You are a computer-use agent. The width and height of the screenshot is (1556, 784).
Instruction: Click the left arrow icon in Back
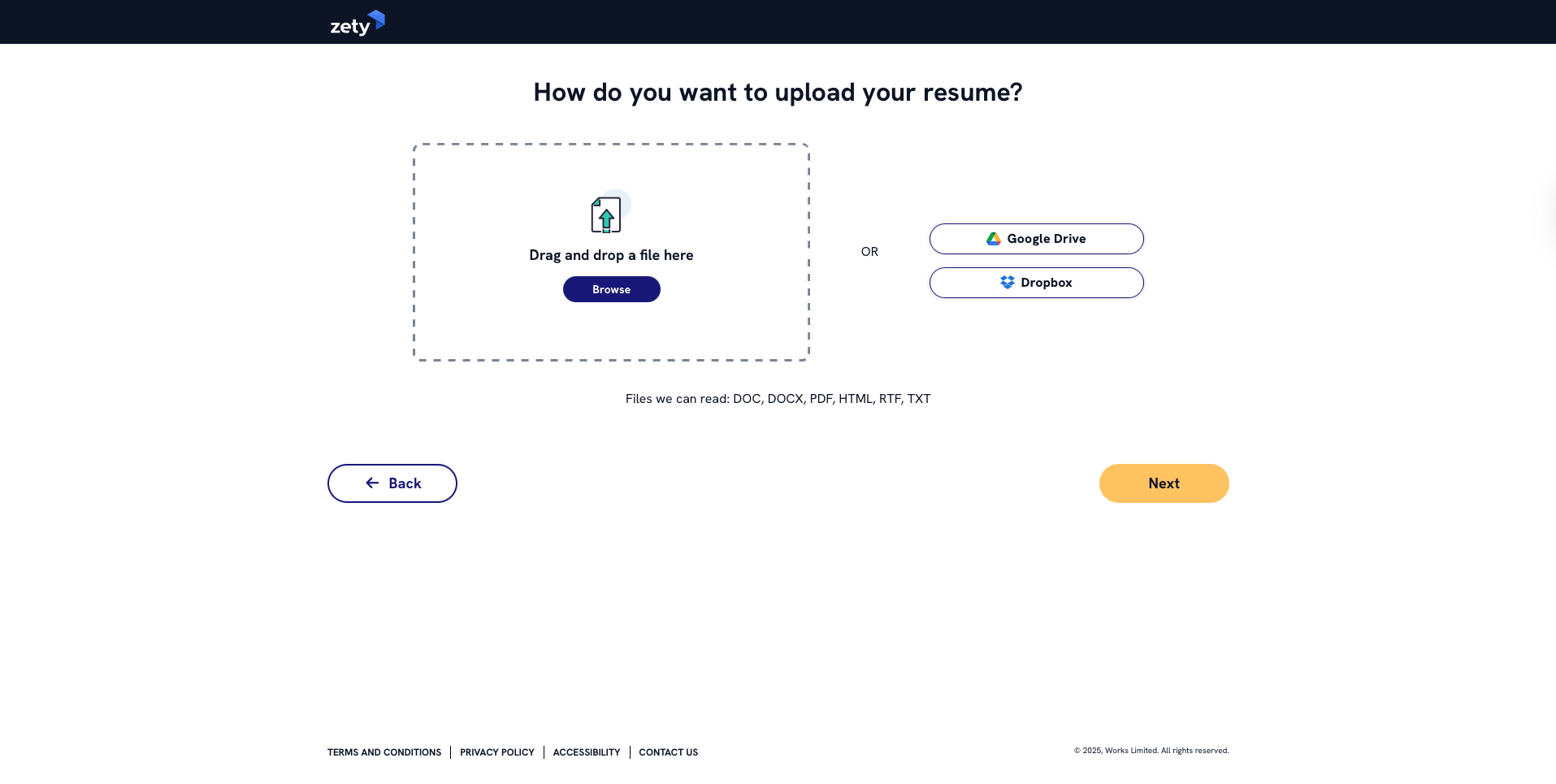pyautogui.click(x=372, y=483)
